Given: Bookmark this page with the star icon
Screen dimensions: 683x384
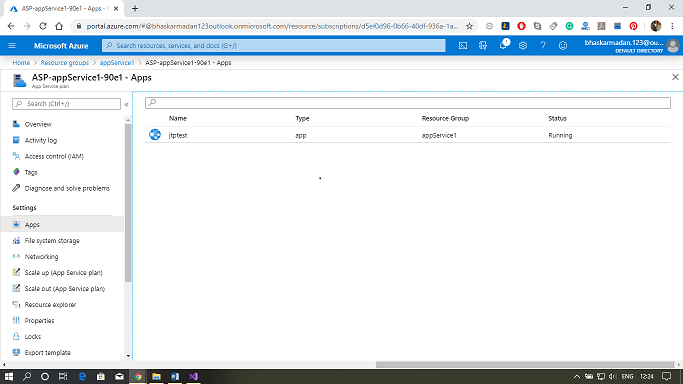Looking at the screenshot, I should click(x=469, y=26).
